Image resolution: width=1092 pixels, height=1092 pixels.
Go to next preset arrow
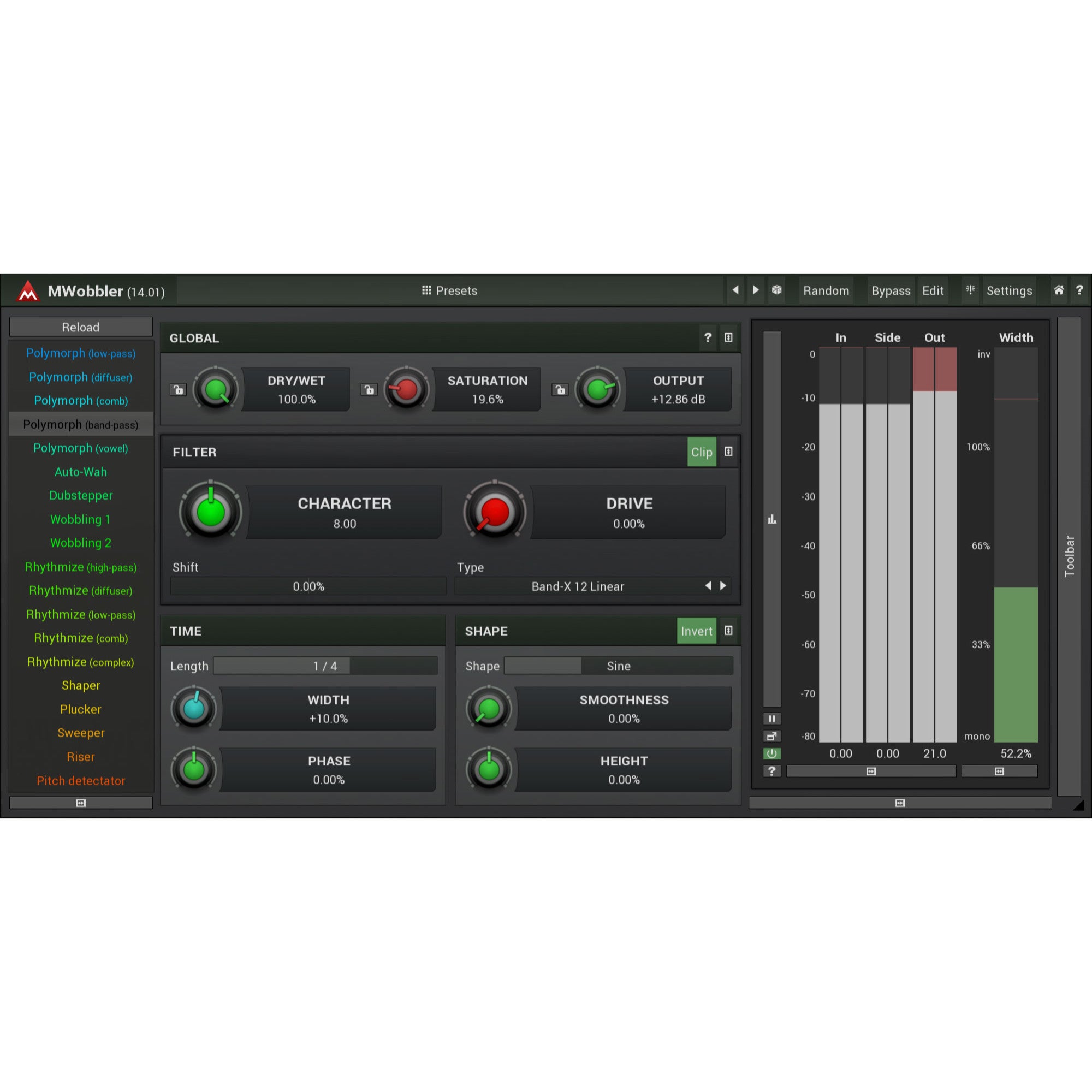click(x=756, y=290)
